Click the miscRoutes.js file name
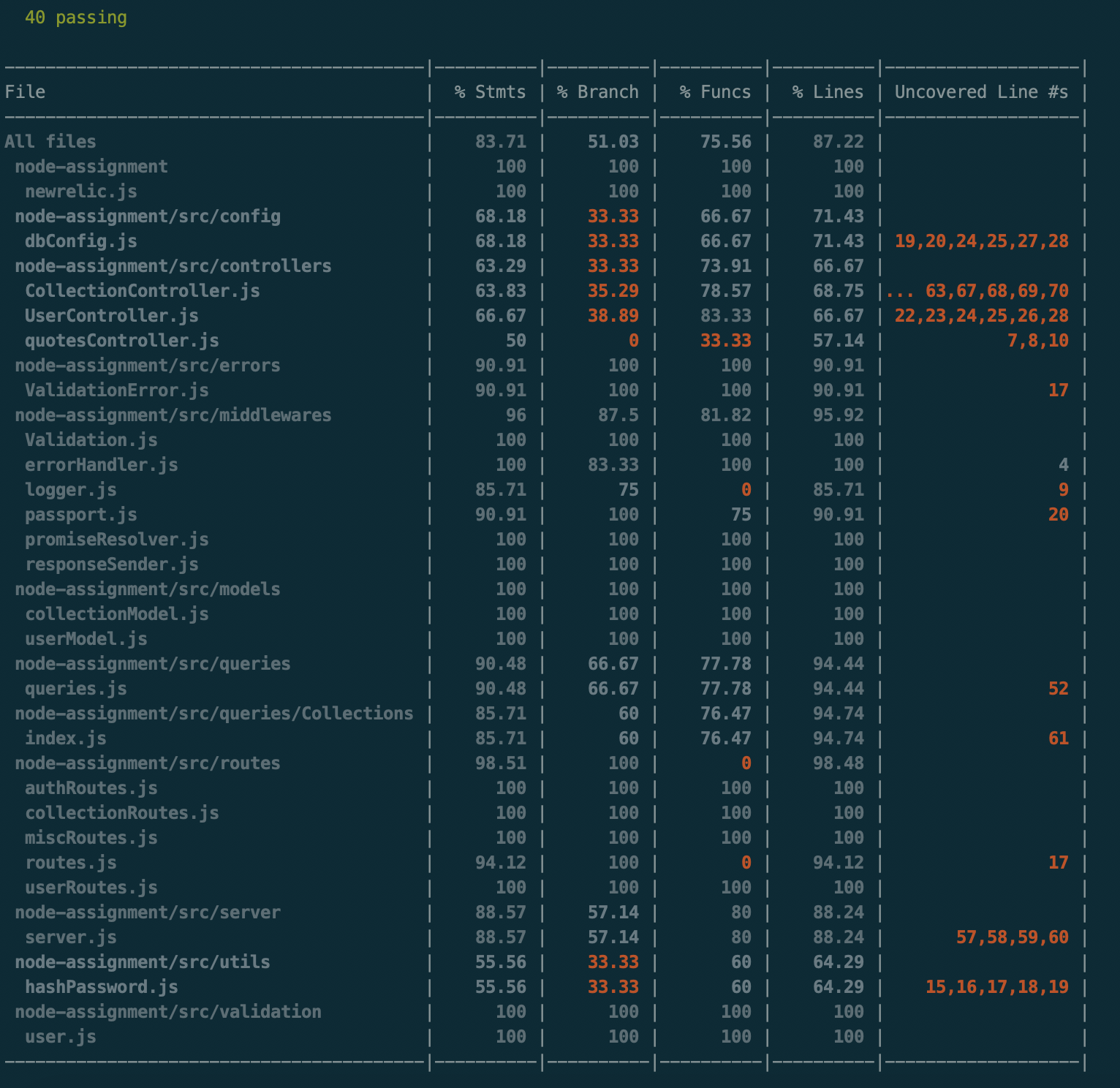The image size is (1120, 1088). click(x=91, y=838)
